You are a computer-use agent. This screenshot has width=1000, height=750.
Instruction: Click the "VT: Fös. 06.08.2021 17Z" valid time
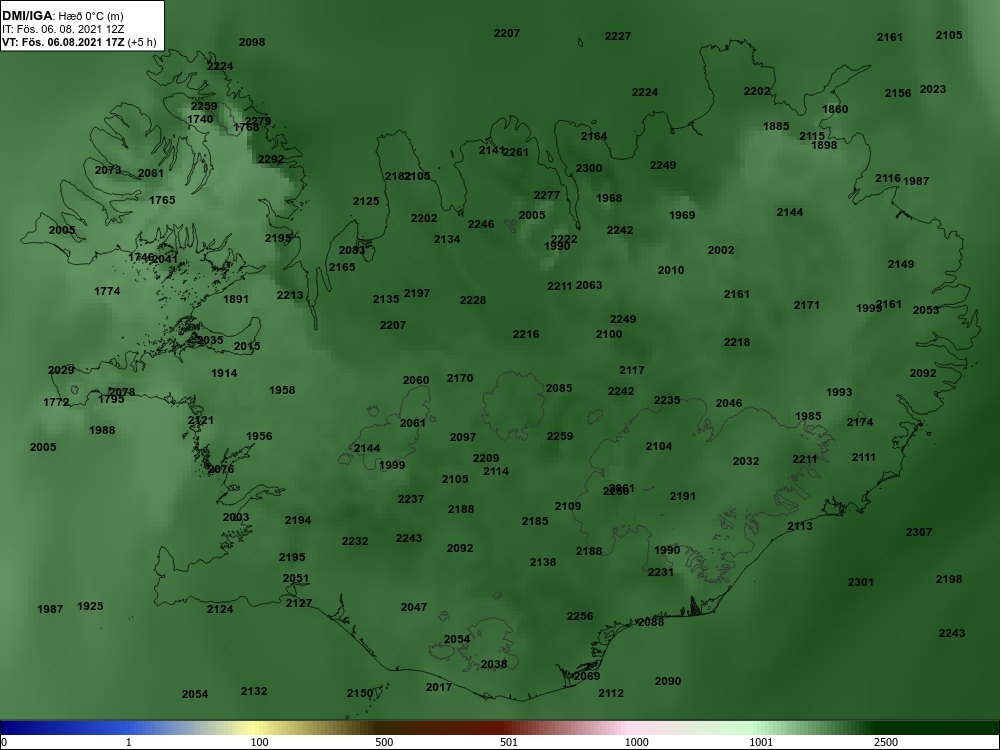click(64, 42)
